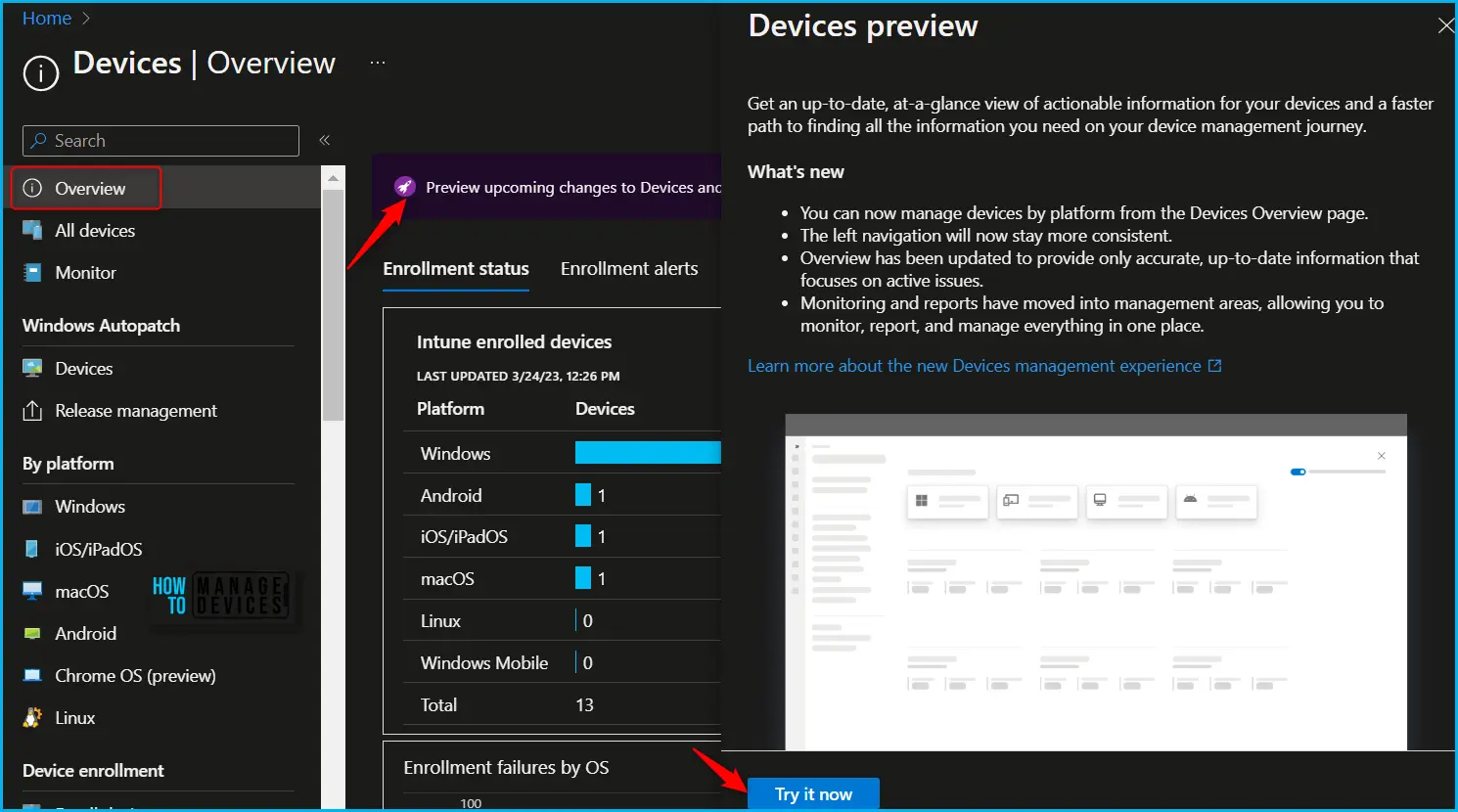This screenshot has height=812, width=1458.
Task: Click the Windows devices bar in table
Action: pos(648,452)
